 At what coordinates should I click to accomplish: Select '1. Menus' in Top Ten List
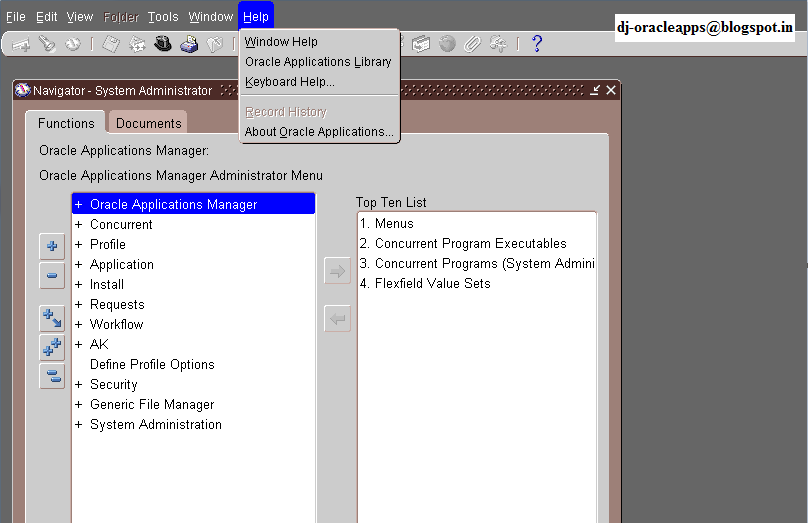click(x=386, y=224)
